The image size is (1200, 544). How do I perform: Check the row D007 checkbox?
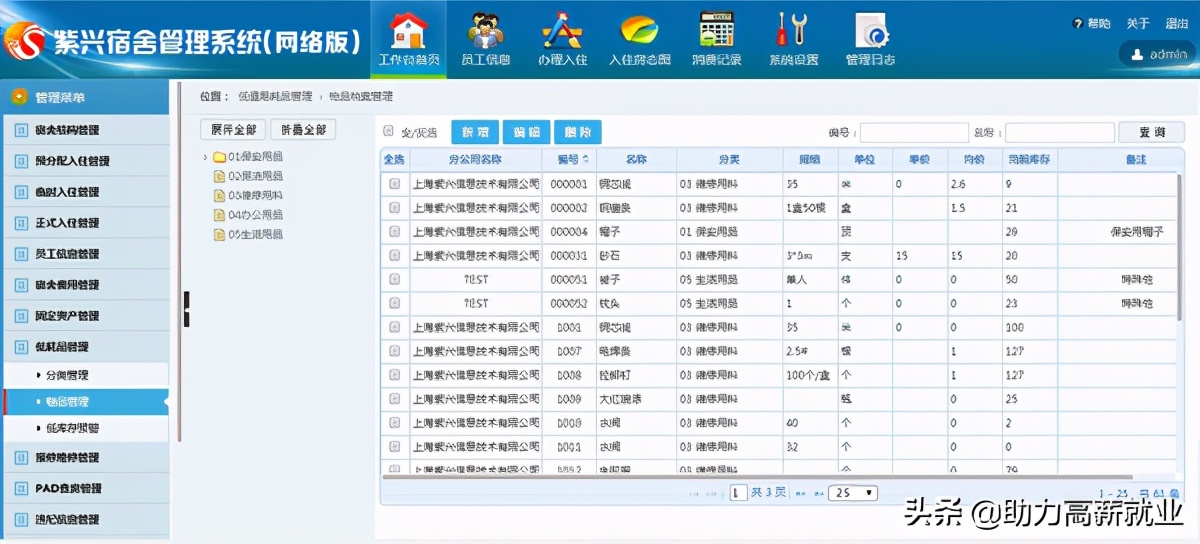394,351
